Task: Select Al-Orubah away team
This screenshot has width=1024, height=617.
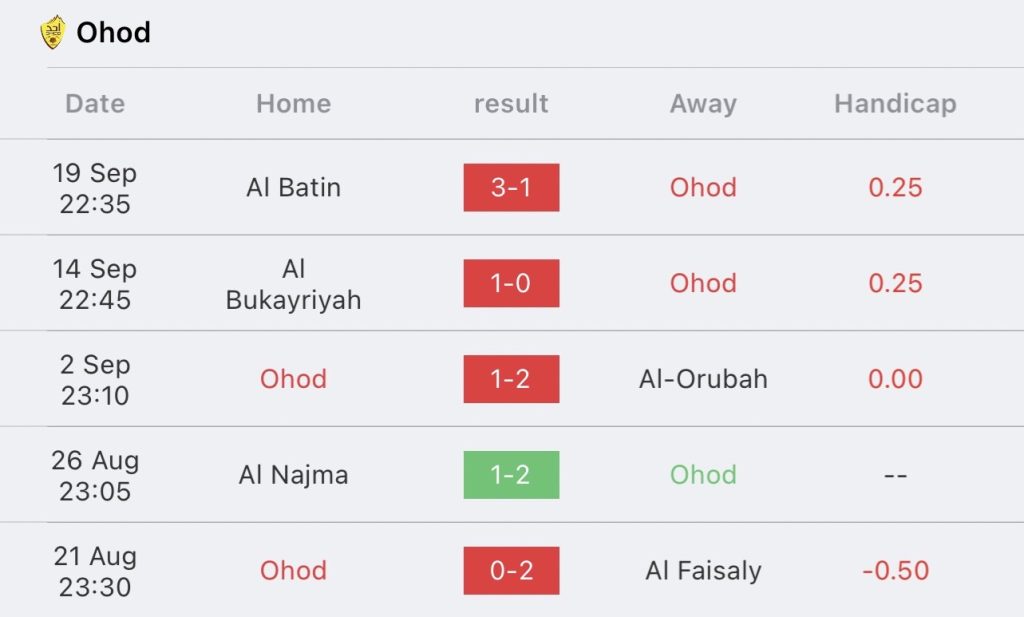Action: pyautogui.click(x=703, y=379)
